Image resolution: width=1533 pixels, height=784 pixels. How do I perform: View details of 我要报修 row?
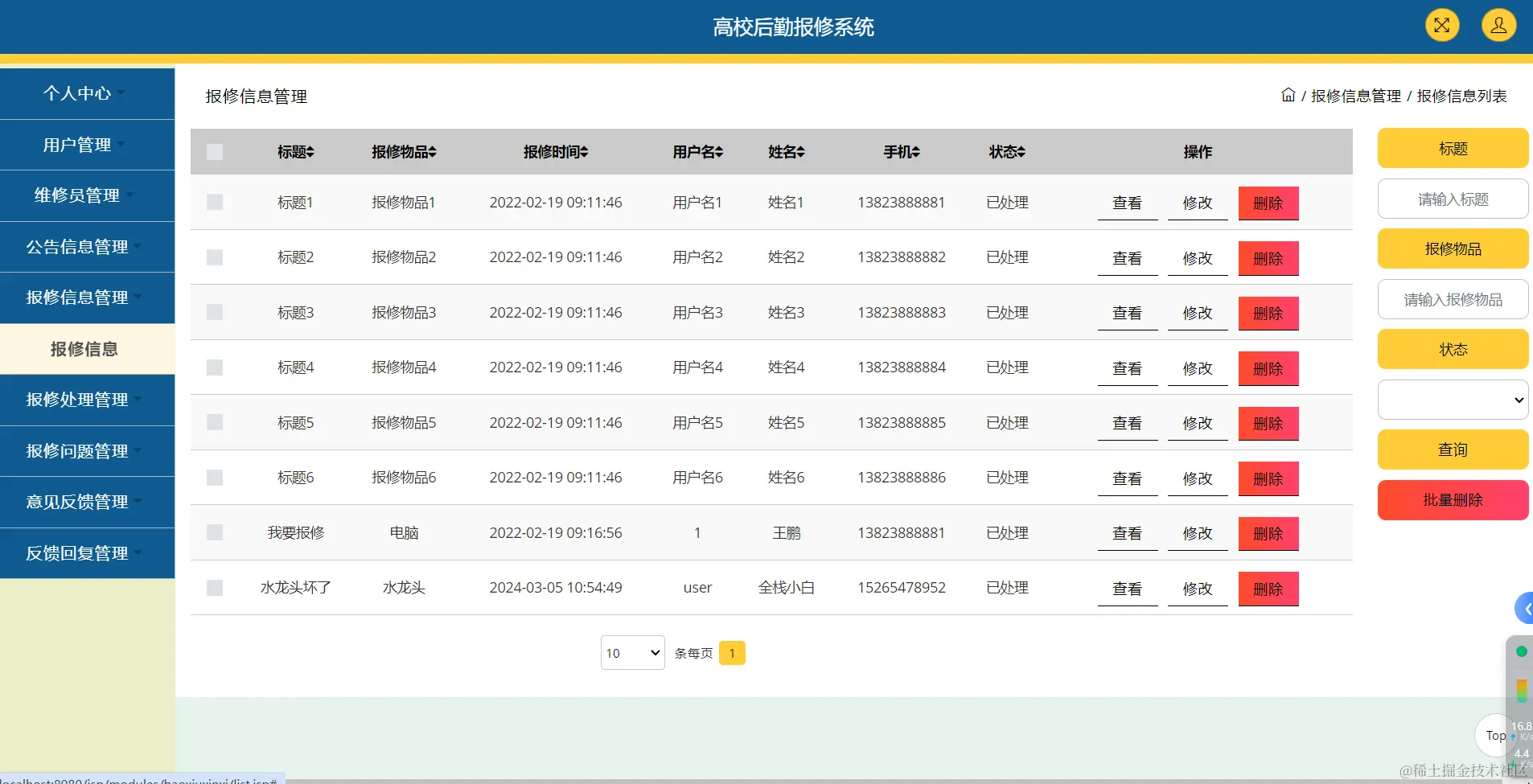[x=1127, y=534]
